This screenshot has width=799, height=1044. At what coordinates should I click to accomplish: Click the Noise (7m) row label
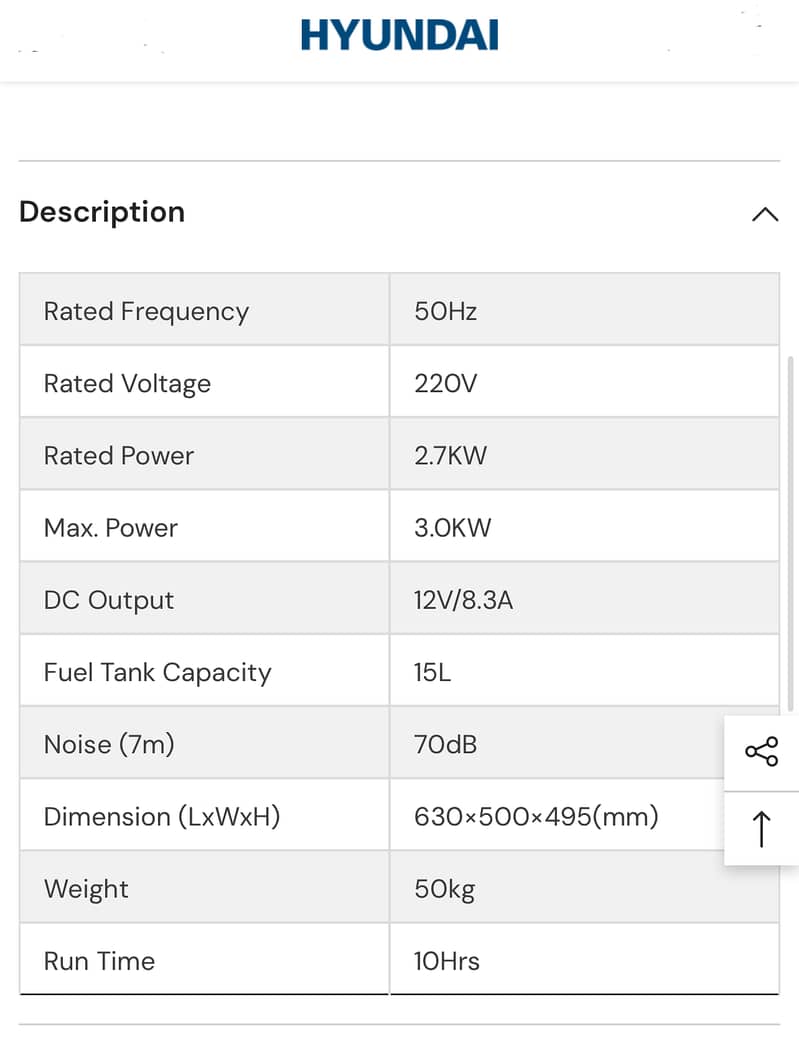[109, 744]
